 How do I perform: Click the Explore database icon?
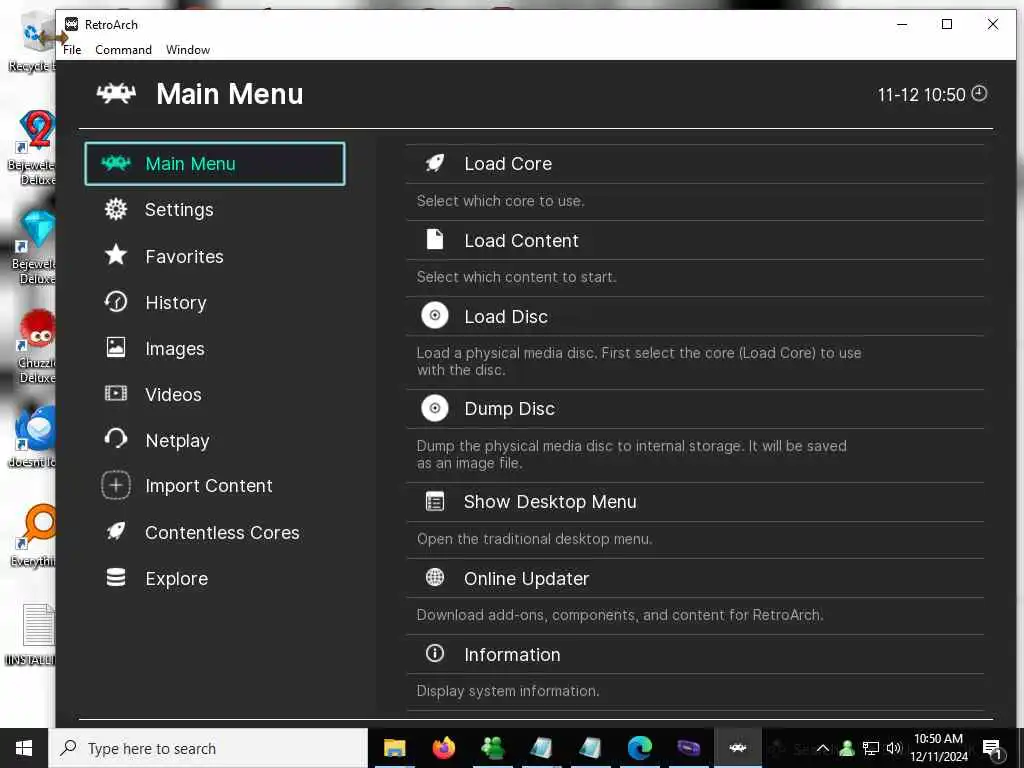116,578
